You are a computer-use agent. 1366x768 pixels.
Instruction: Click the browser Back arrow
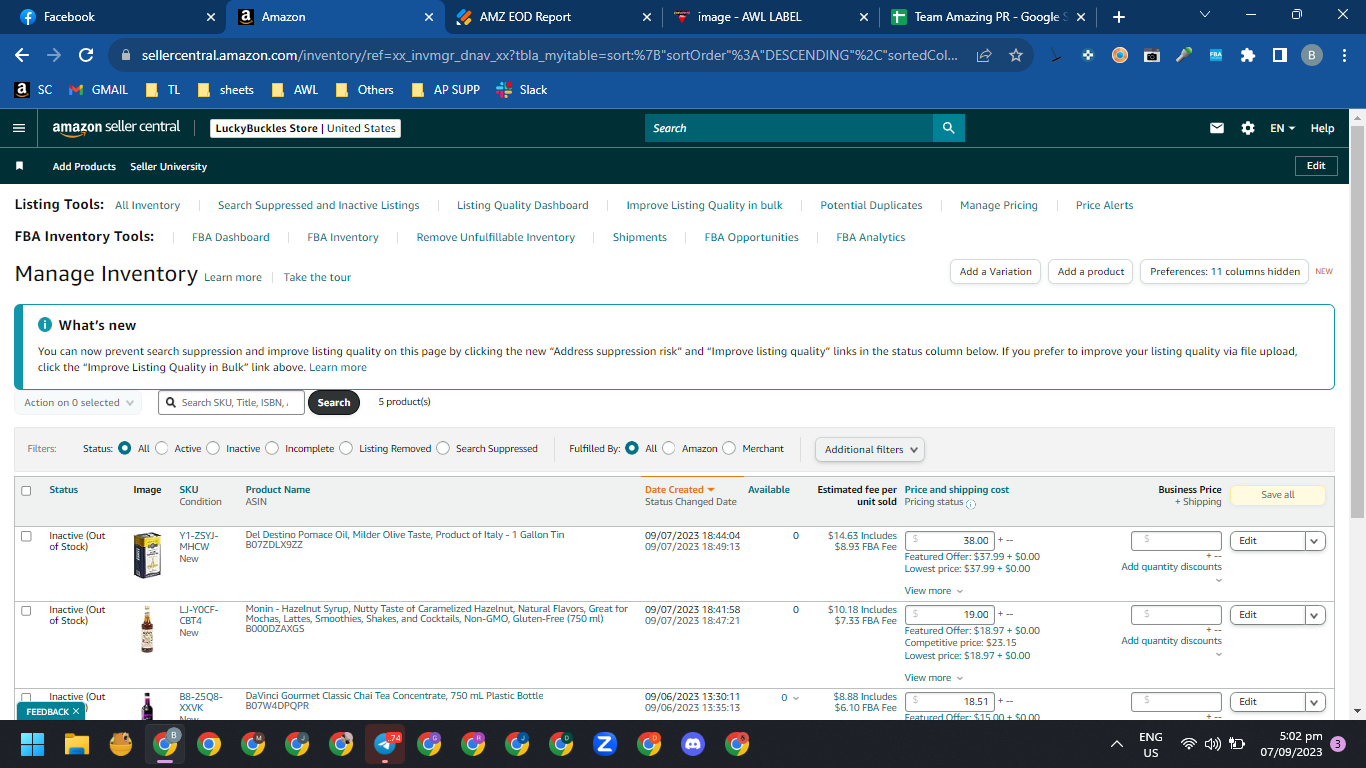pos(22,55)
